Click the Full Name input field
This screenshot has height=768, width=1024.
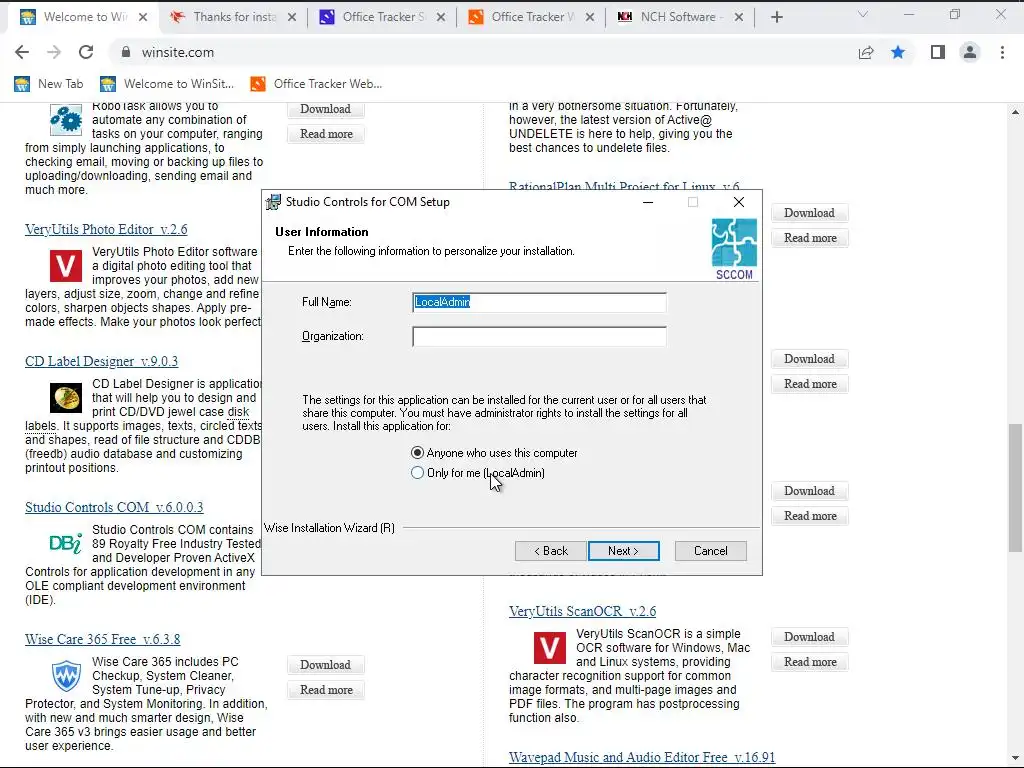coord(539,302)
